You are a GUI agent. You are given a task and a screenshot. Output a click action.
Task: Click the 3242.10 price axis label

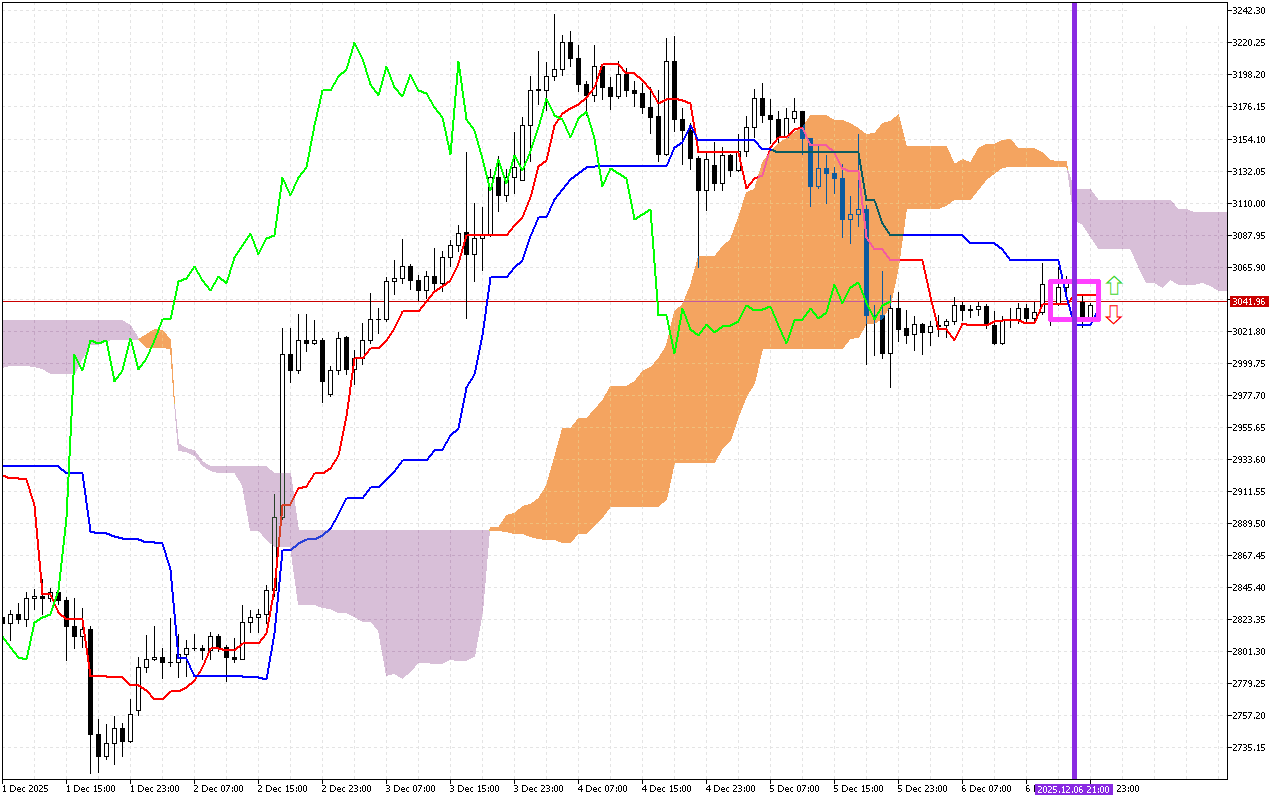coord(1248,8)
